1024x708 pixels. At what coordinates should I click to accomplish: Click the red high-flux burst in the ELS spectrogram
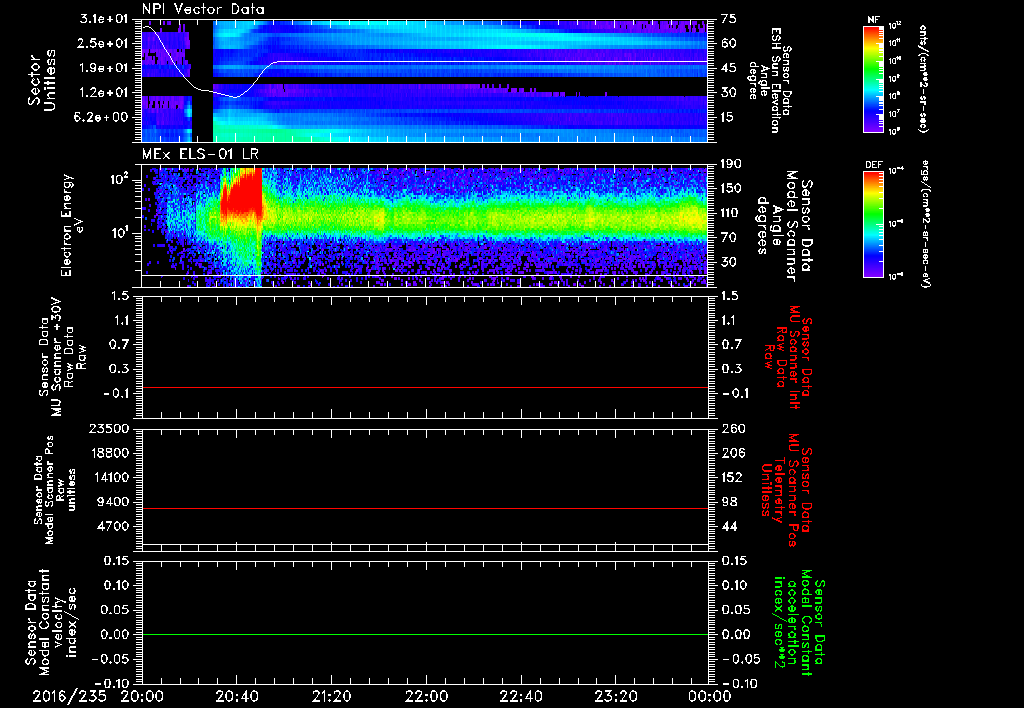tap(242, 196)
